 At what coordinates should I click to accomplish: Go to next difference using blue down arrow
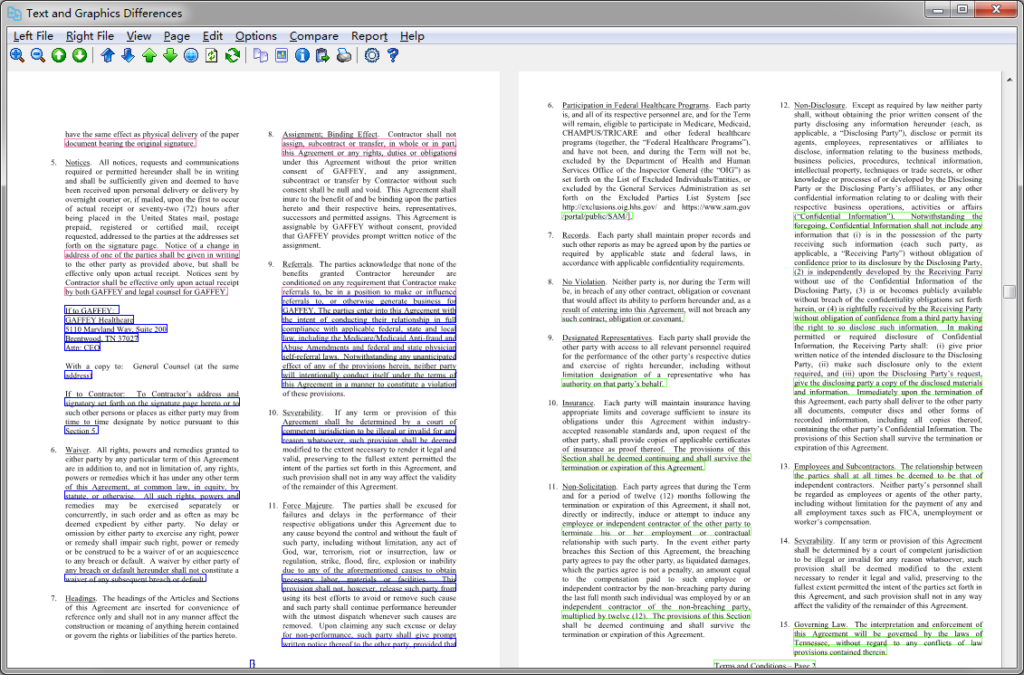[128, 56]
